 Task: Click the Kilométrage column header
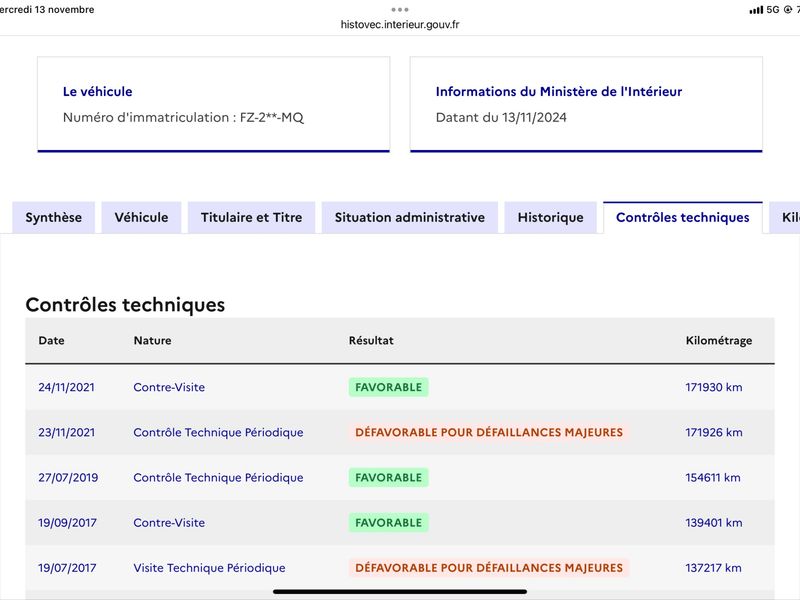[x=719, y=340]
